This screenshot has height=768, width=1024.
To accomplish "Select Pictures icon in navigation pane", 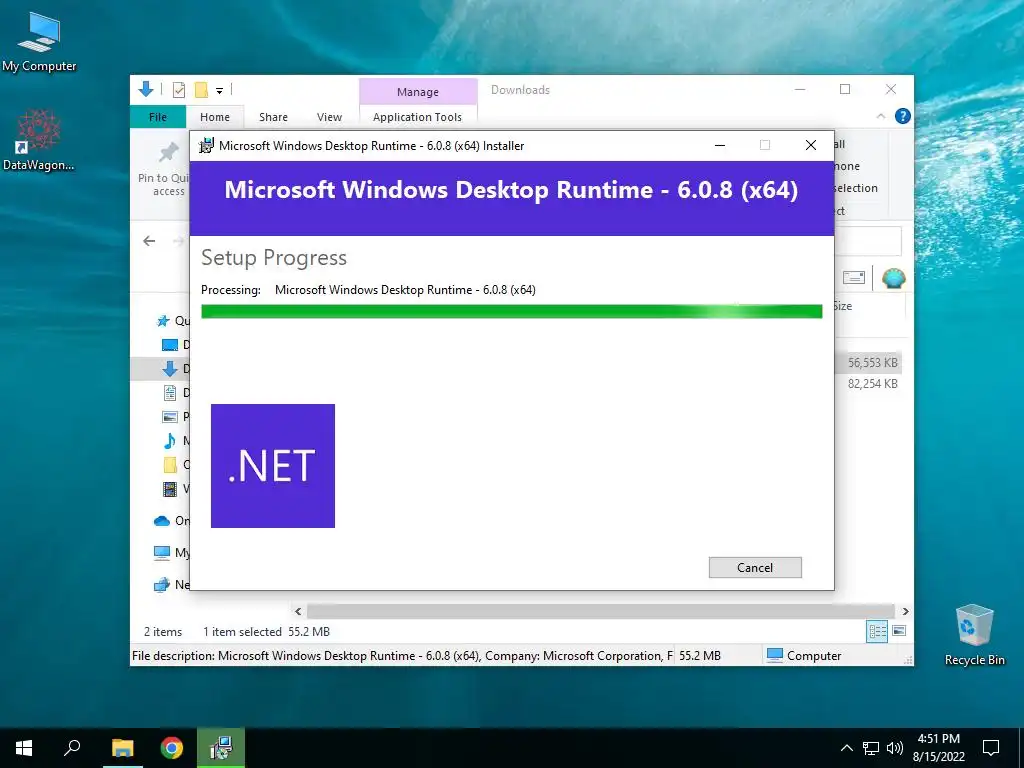I will [170, 417].
